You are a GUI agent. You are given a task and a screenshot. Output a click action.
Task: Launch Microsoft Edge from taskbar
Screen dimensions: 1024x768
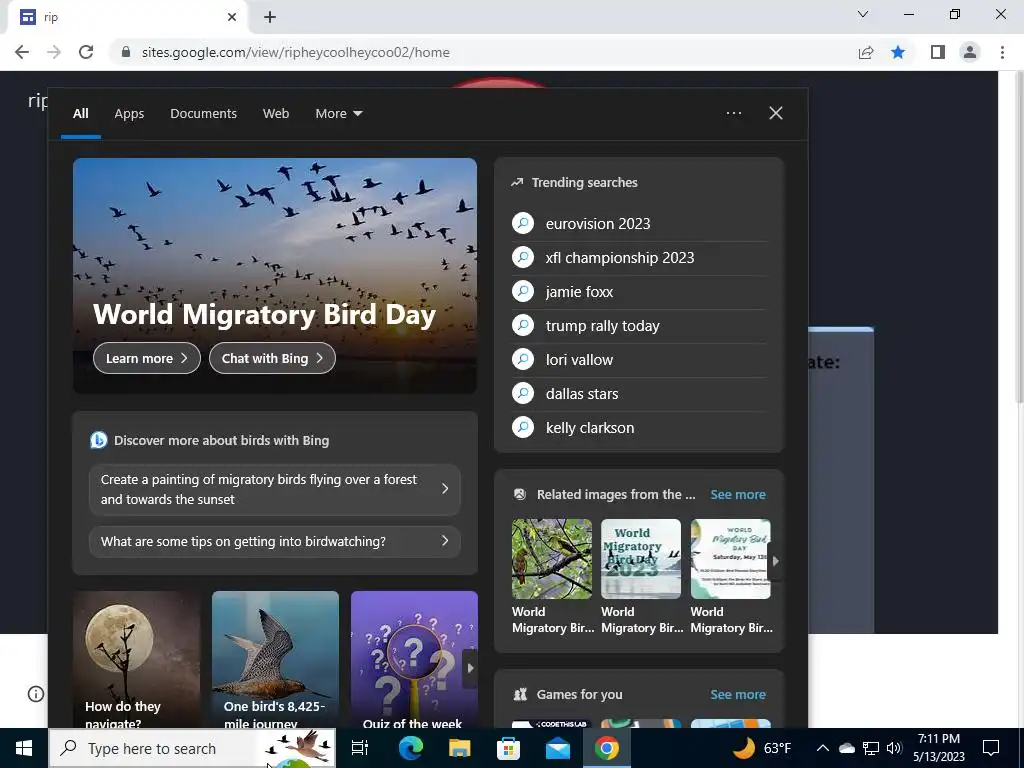tap(411, 748)
